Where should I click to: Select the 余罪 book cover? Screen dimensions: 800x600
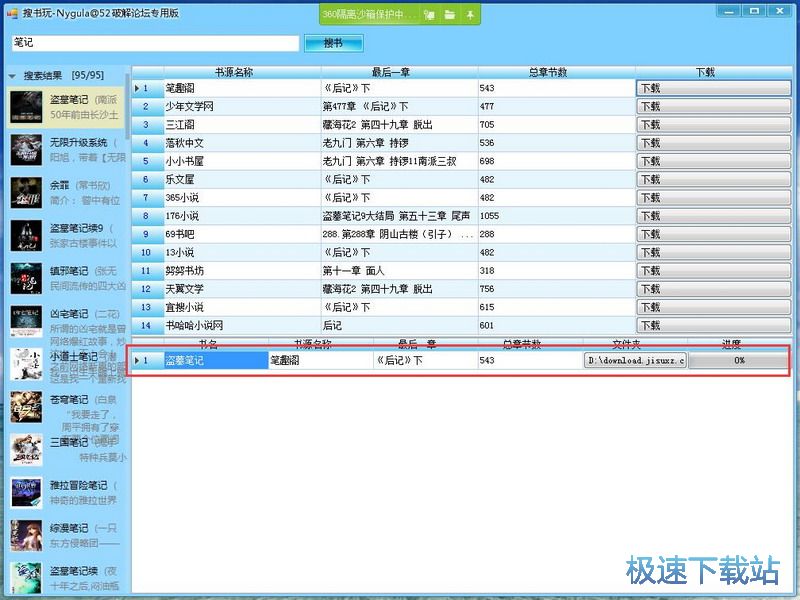26,192
